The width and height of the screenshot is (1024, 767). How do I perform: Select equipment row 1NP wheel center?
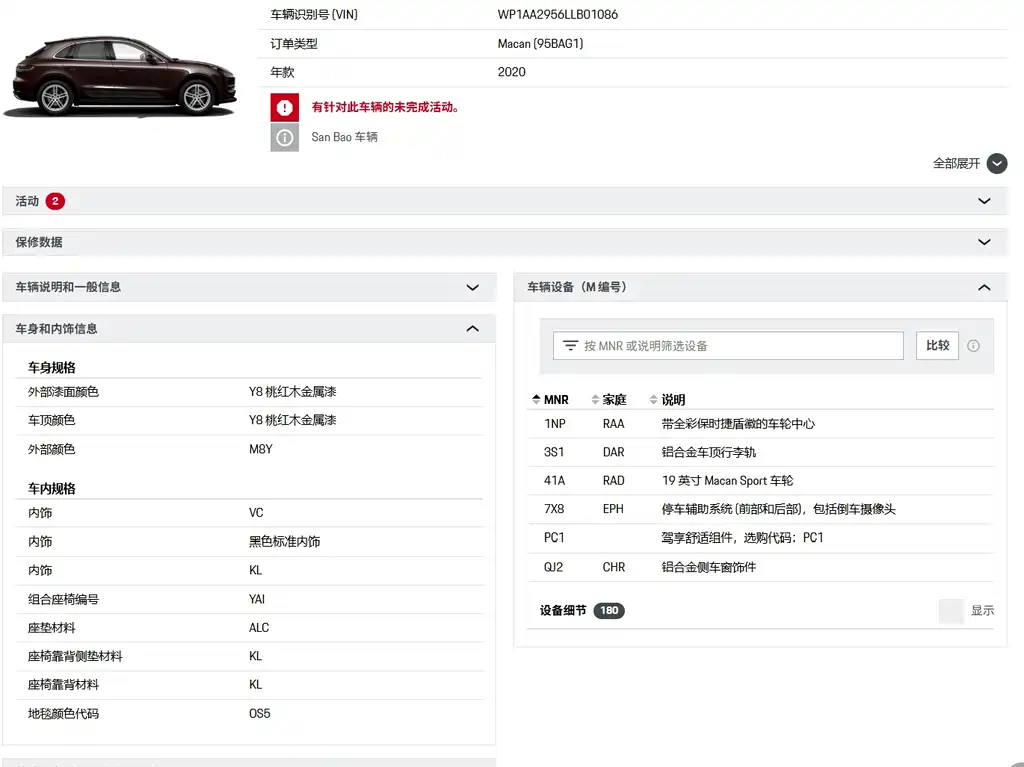[x=760, y=424]
